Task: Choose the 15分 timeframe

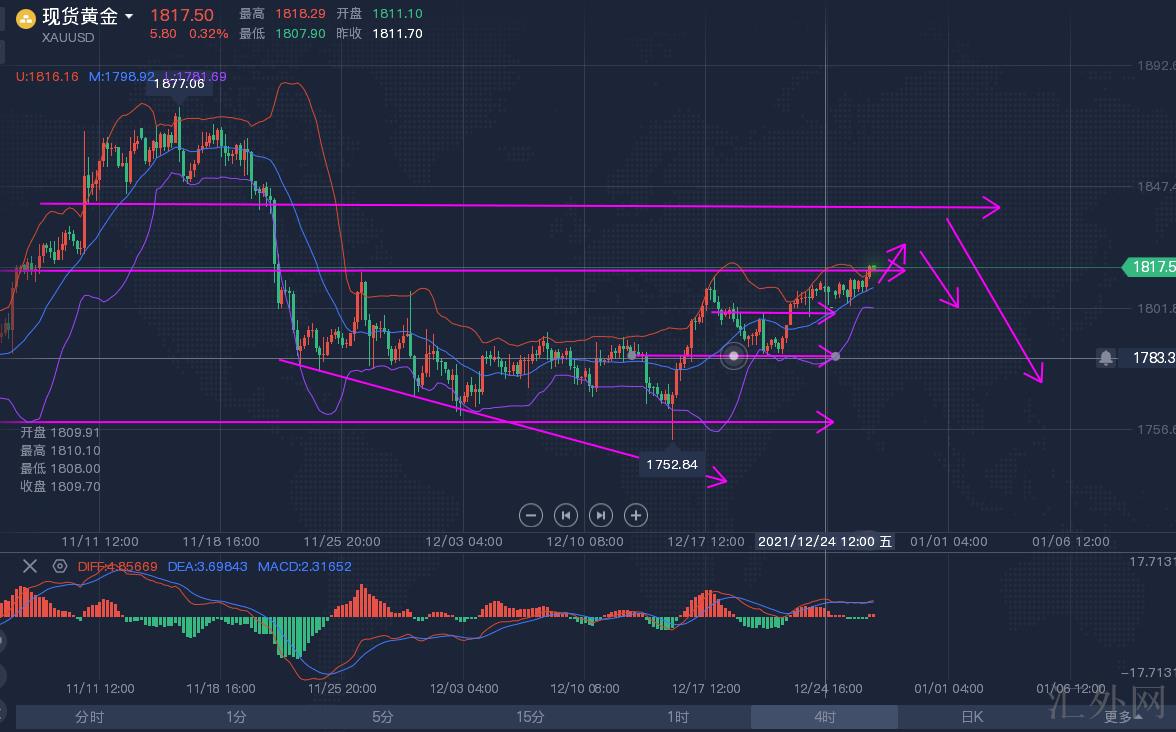Action: pyautogui.click(x=530, y=717)
